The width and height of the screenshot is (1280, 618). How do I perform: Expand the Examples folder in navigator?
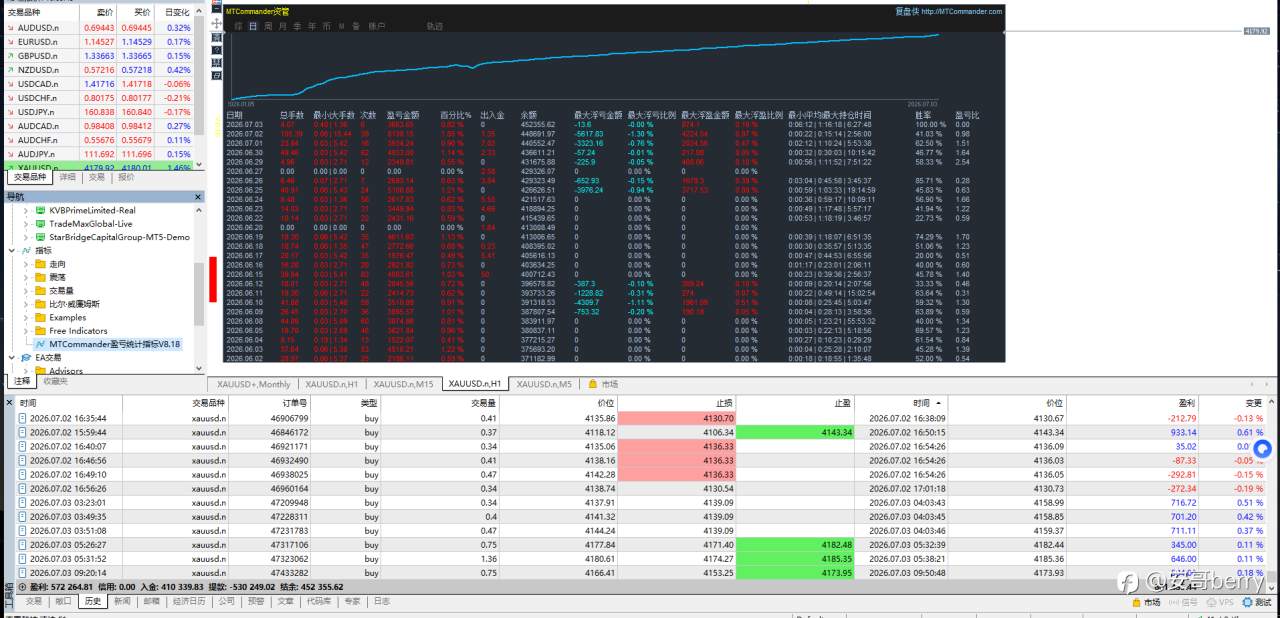pos(26,317)
